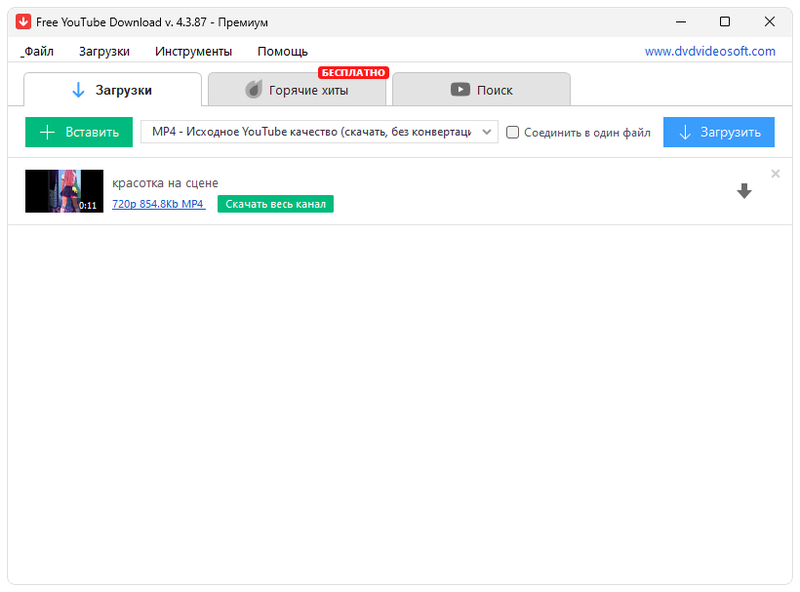Switch to the Горячие хиты tab
Viewport: 800px width, 592px height.
pyautogui.click(x=297, y=90)
